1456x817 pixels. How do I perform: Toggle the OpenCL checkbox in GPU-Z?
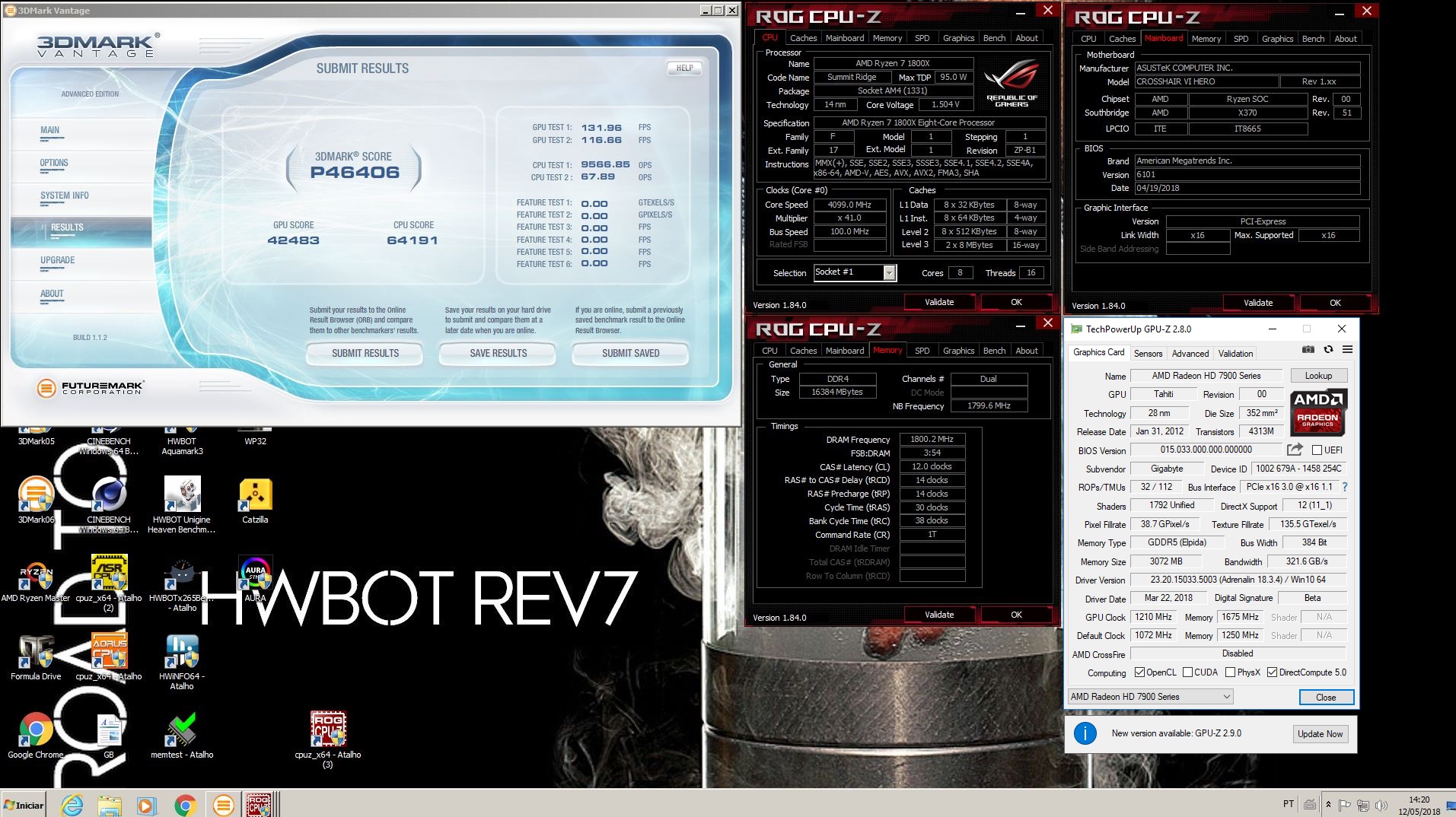coord(1139,672)
